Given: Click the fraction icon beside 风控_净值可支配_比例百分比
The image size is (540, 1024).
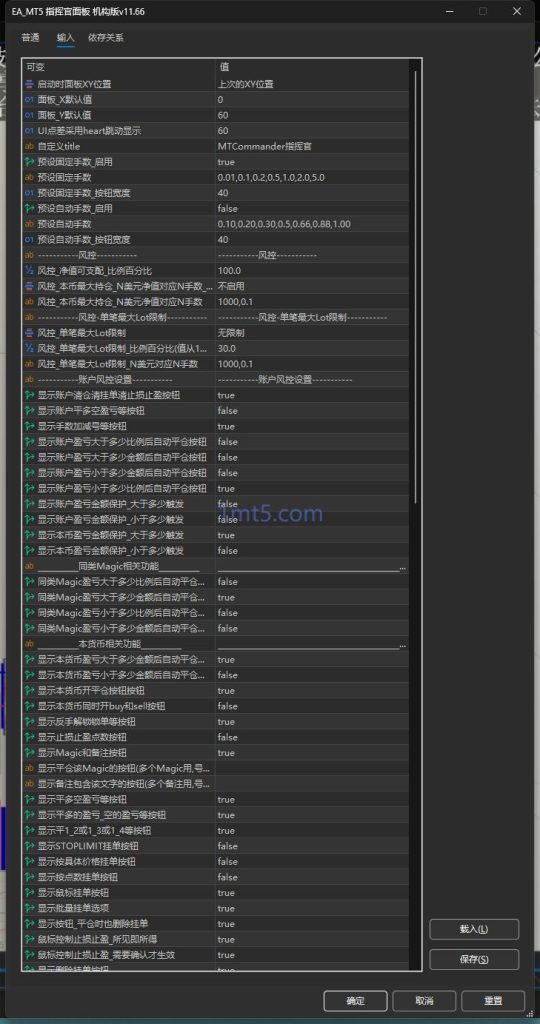Looking at the screenshot, I should pyautogui.click(x=29, y=270).
